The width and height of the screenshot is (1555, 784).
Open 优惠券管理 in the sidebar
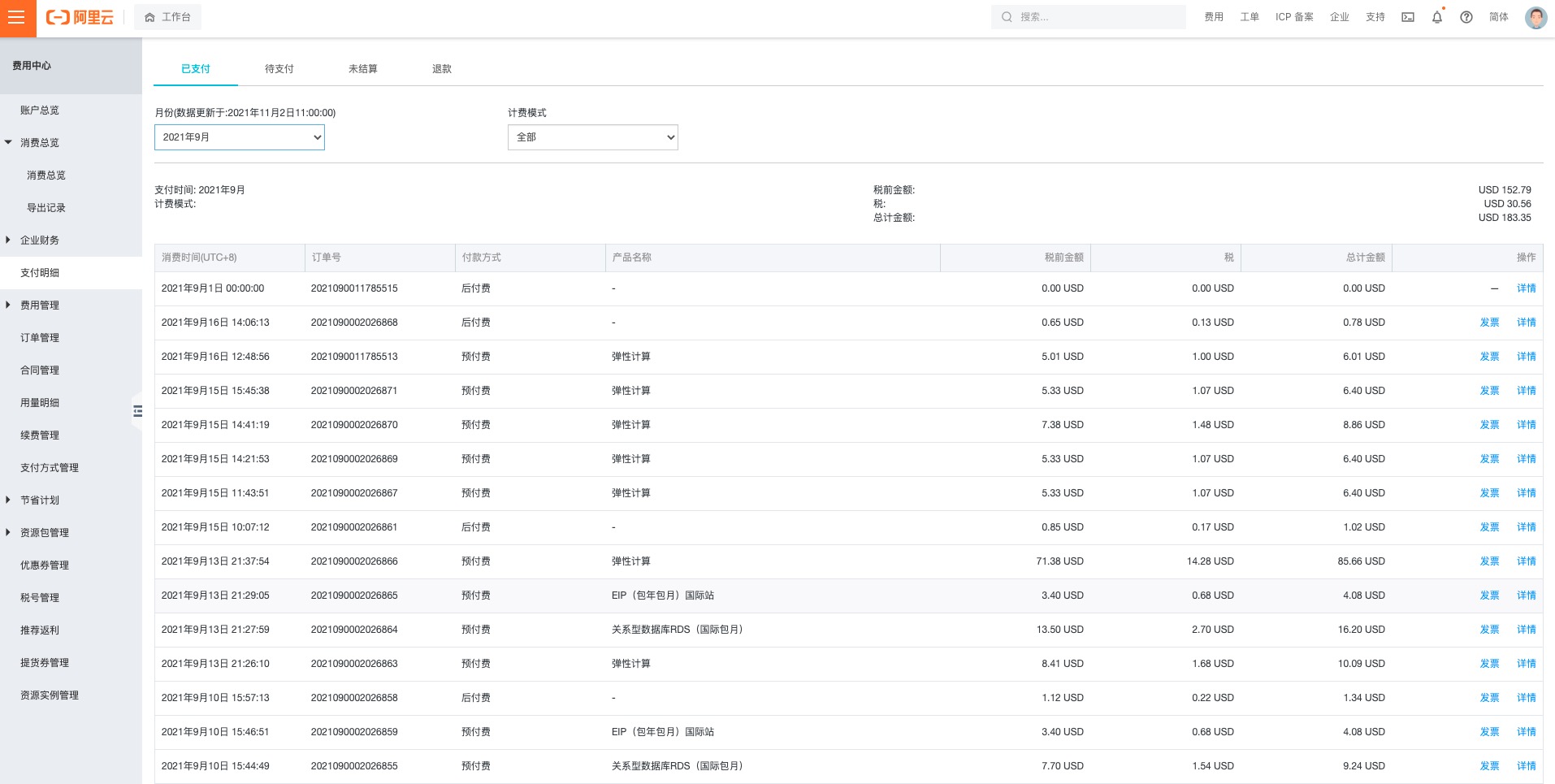click(45, 565)
